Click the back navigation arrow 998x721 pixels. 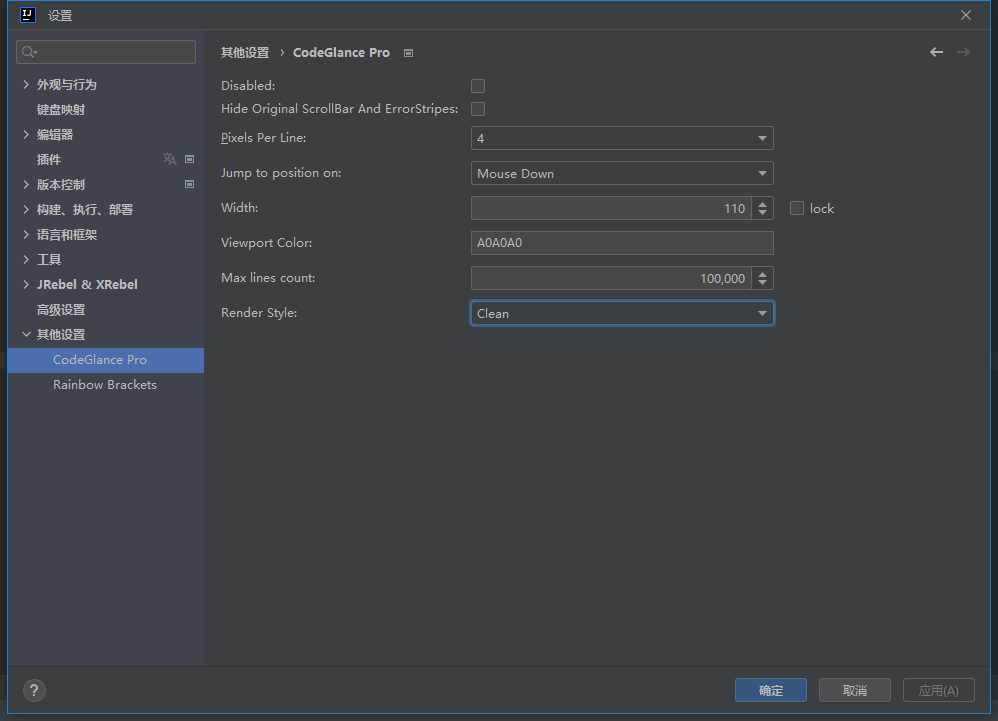(936, 52)
